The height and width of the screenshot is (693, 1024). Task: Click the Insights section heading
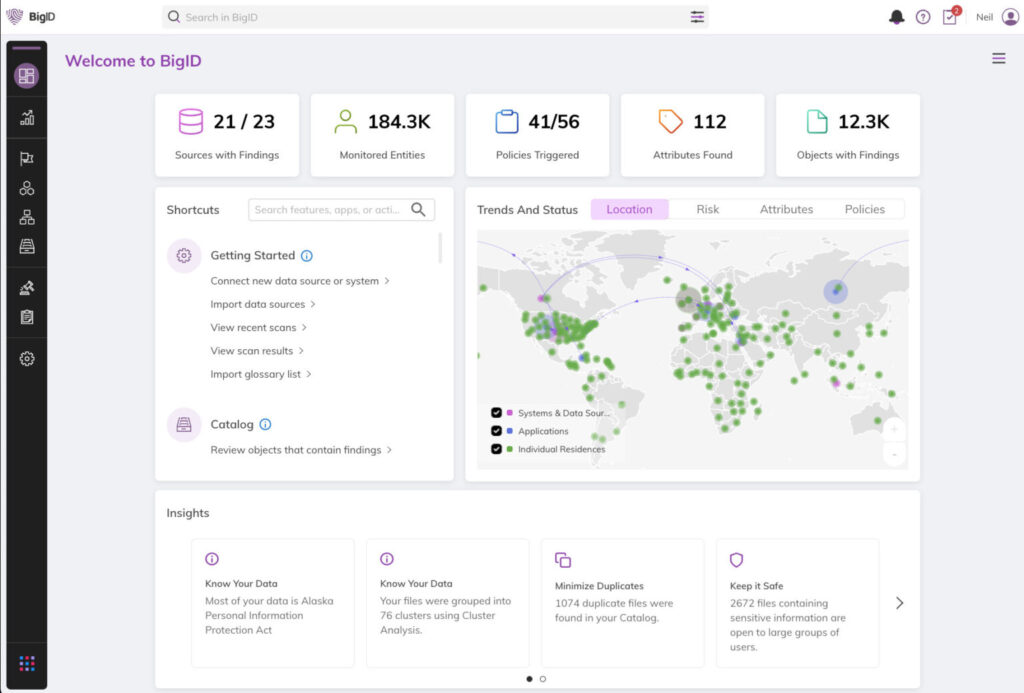coord(188,513)
